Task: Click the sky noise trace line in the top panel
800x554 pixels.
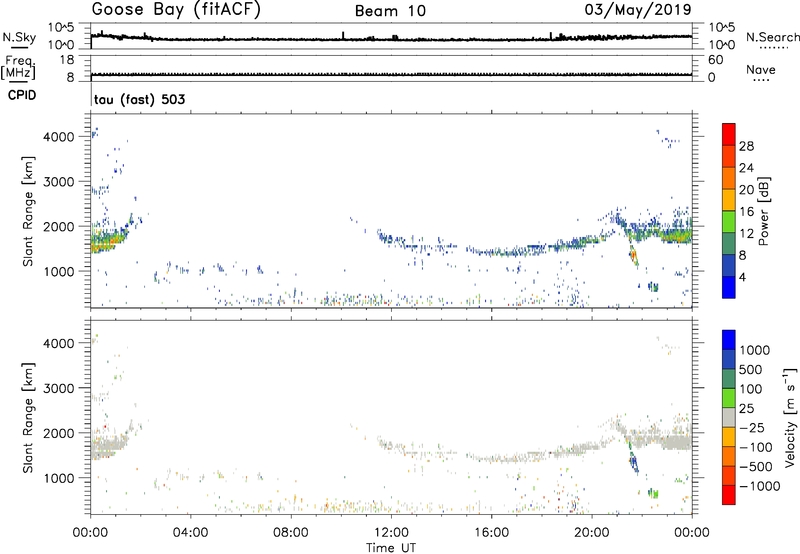Action: pos(391,39)
